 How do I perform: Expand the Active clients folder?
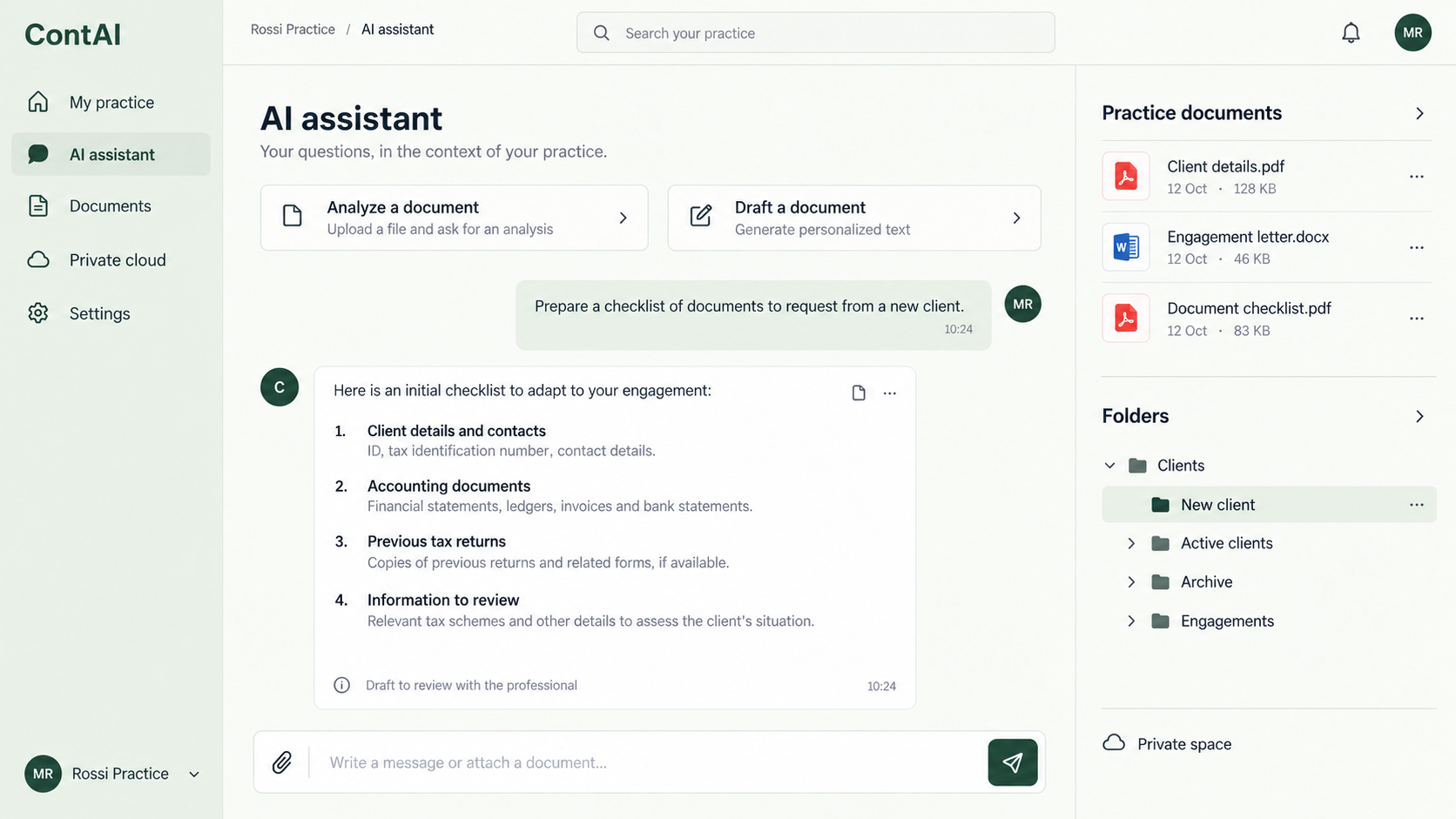pos(1131,543)
